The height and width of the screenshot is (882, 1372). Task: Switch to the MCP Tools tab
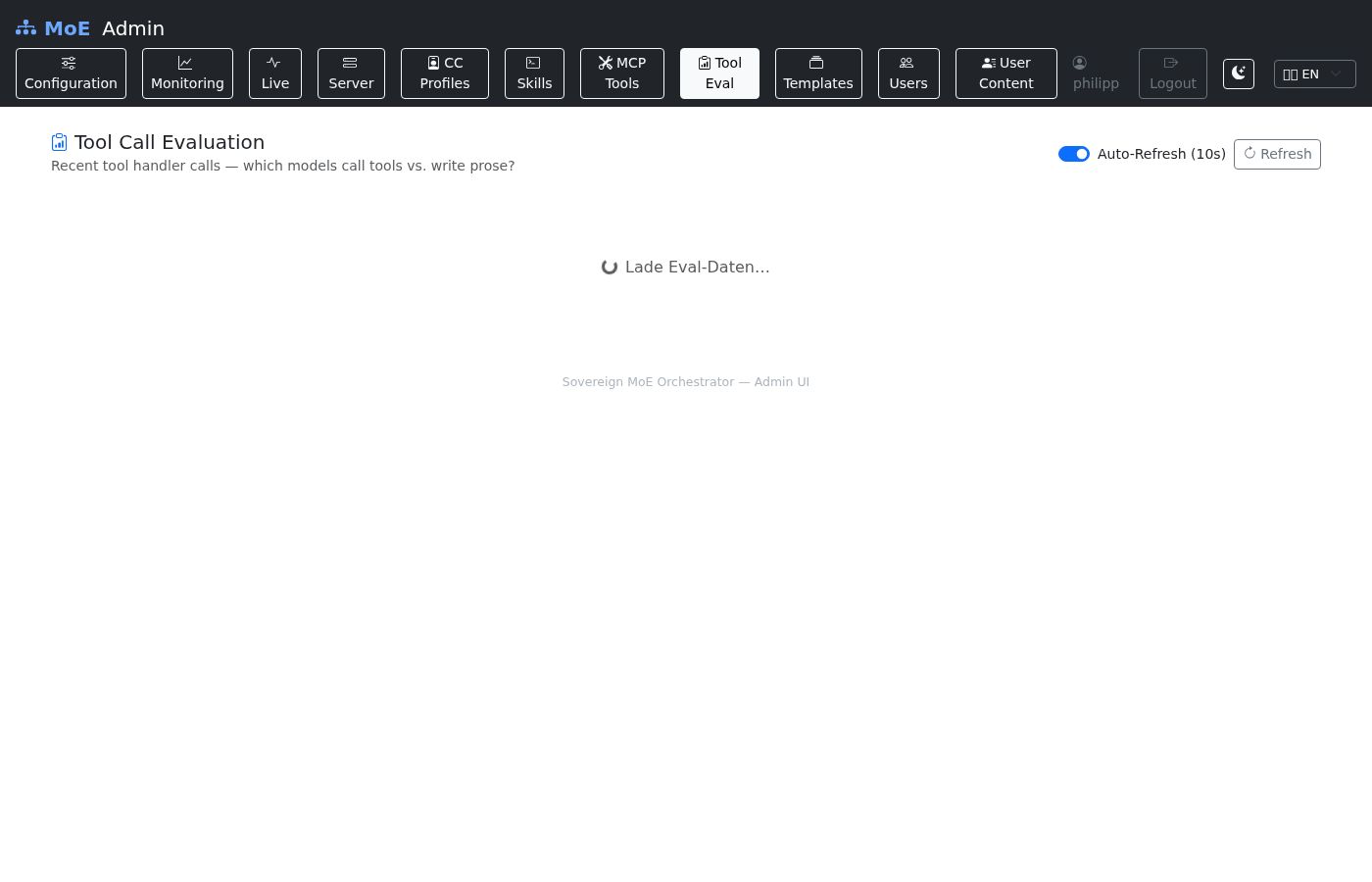click(622, 73)
